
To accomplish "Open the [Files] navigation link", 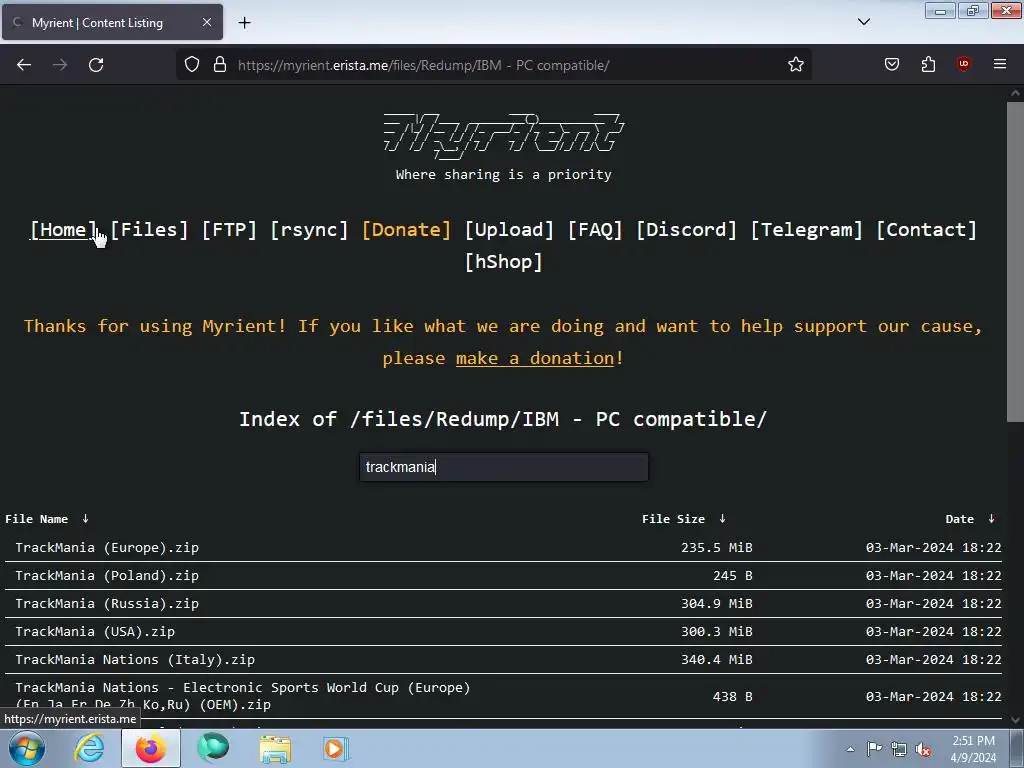I will point(150,230).
